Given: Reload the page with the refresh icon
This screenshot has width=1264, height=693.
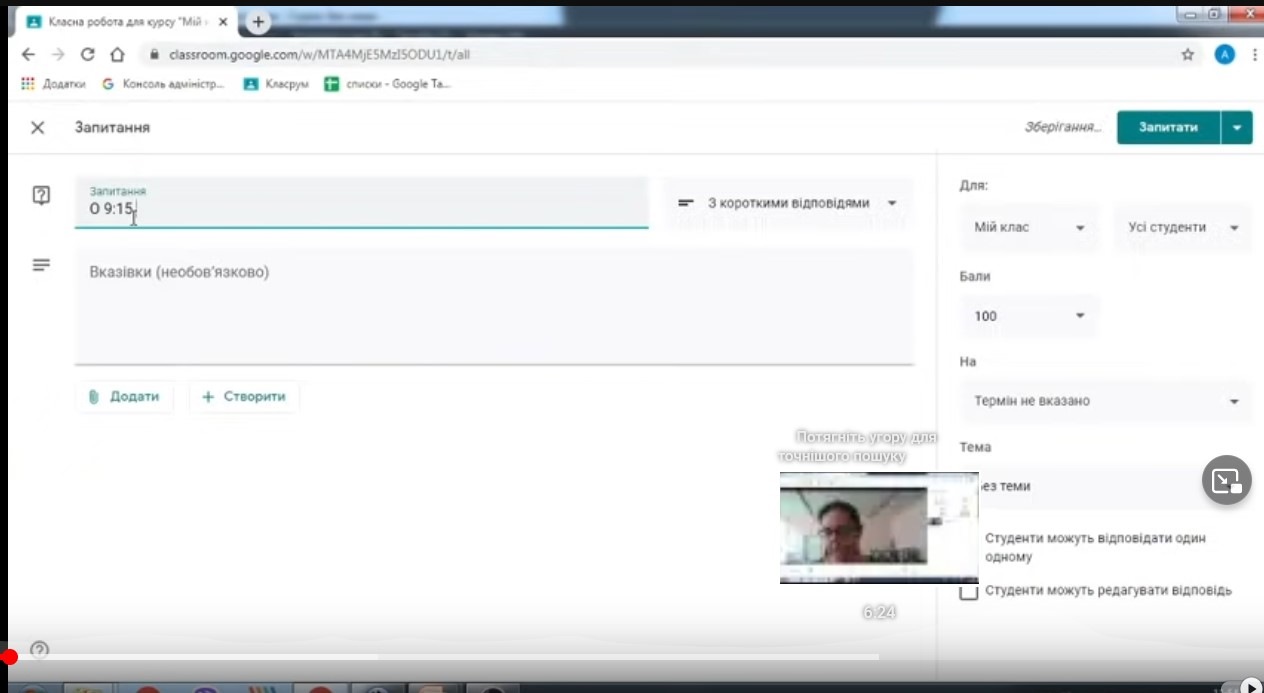Looking at the screenshot, I should [88, 55].
